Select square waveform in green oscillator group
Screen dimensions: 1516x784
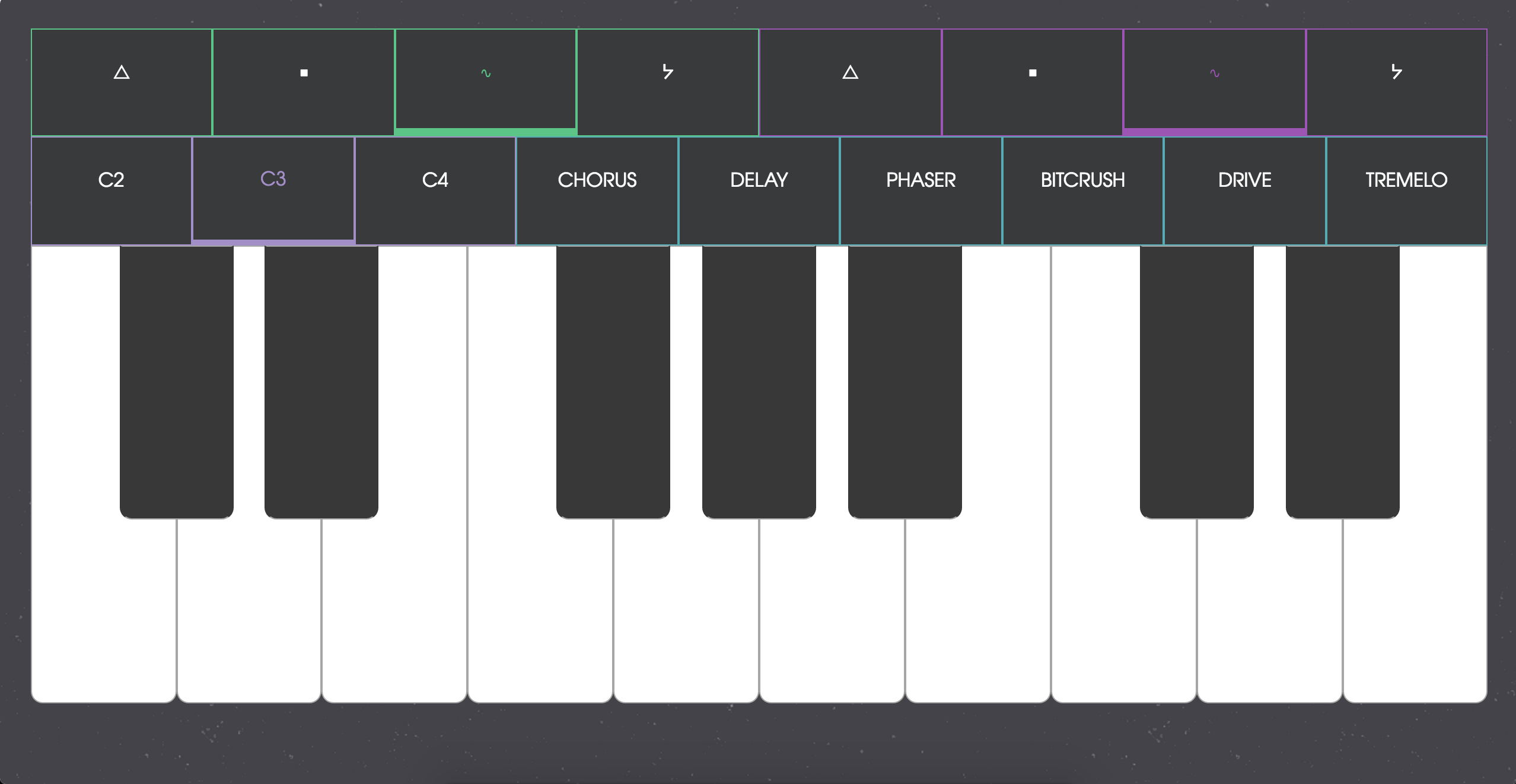coord(304,82)
